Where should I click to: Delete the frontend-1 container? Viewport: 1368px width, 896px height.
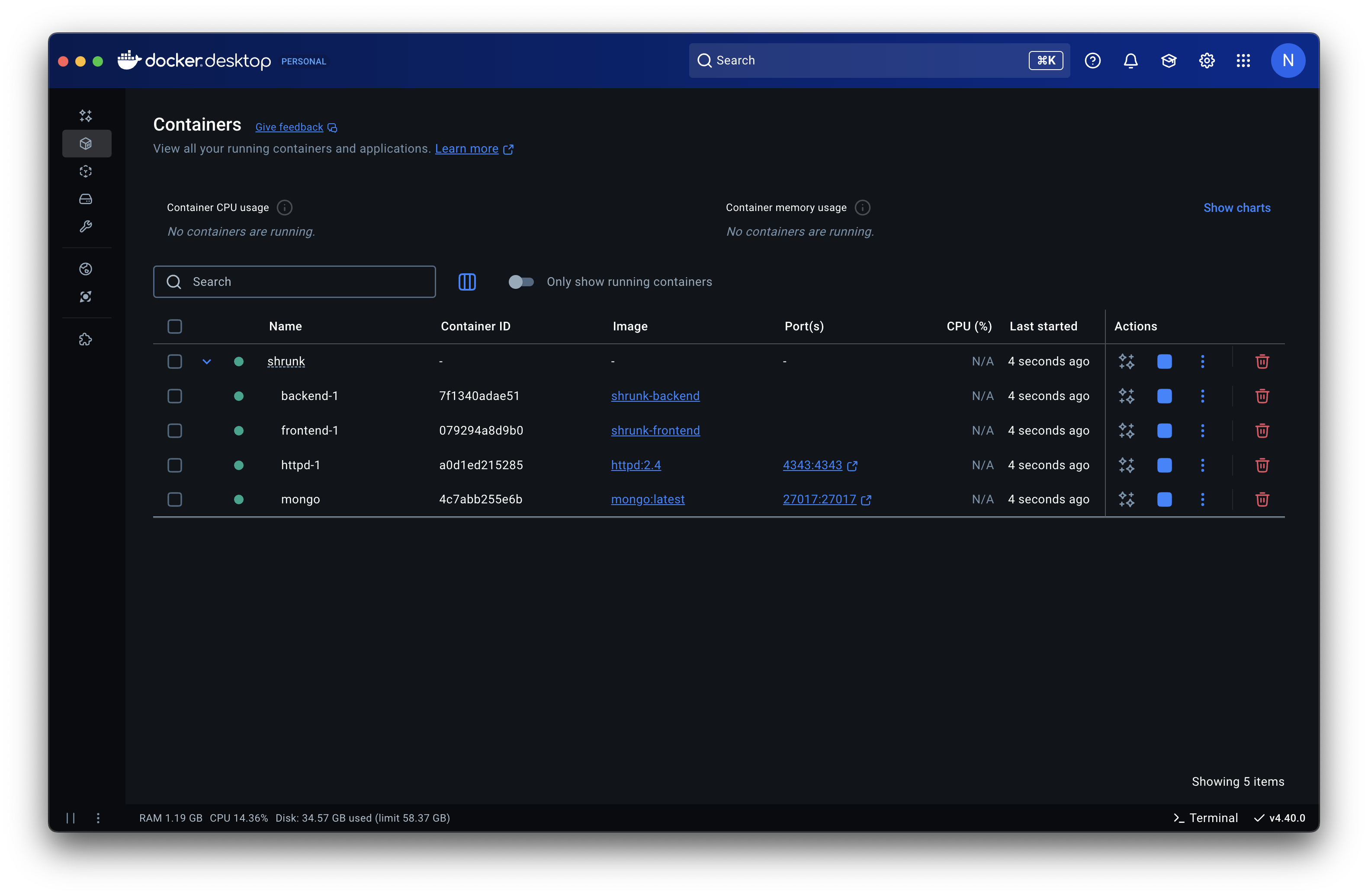point(1262,430)
